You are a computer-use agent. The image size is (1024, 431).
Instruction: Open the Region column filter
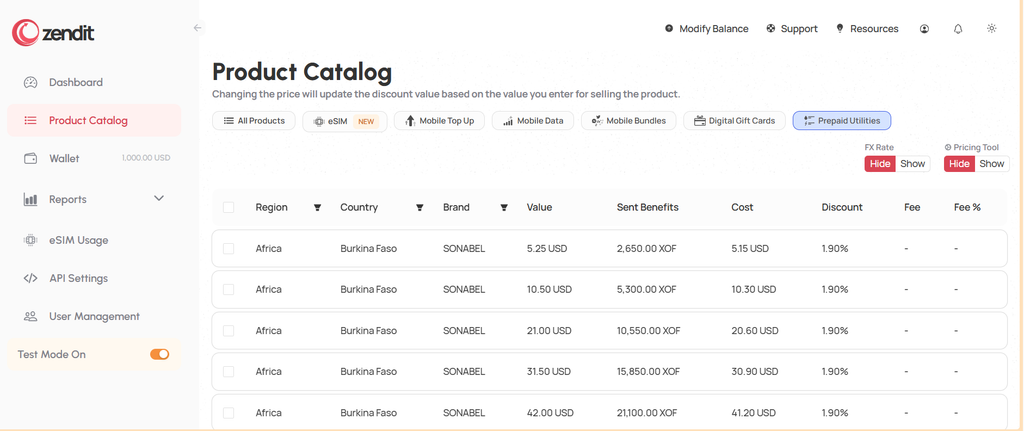click(317, 208)
